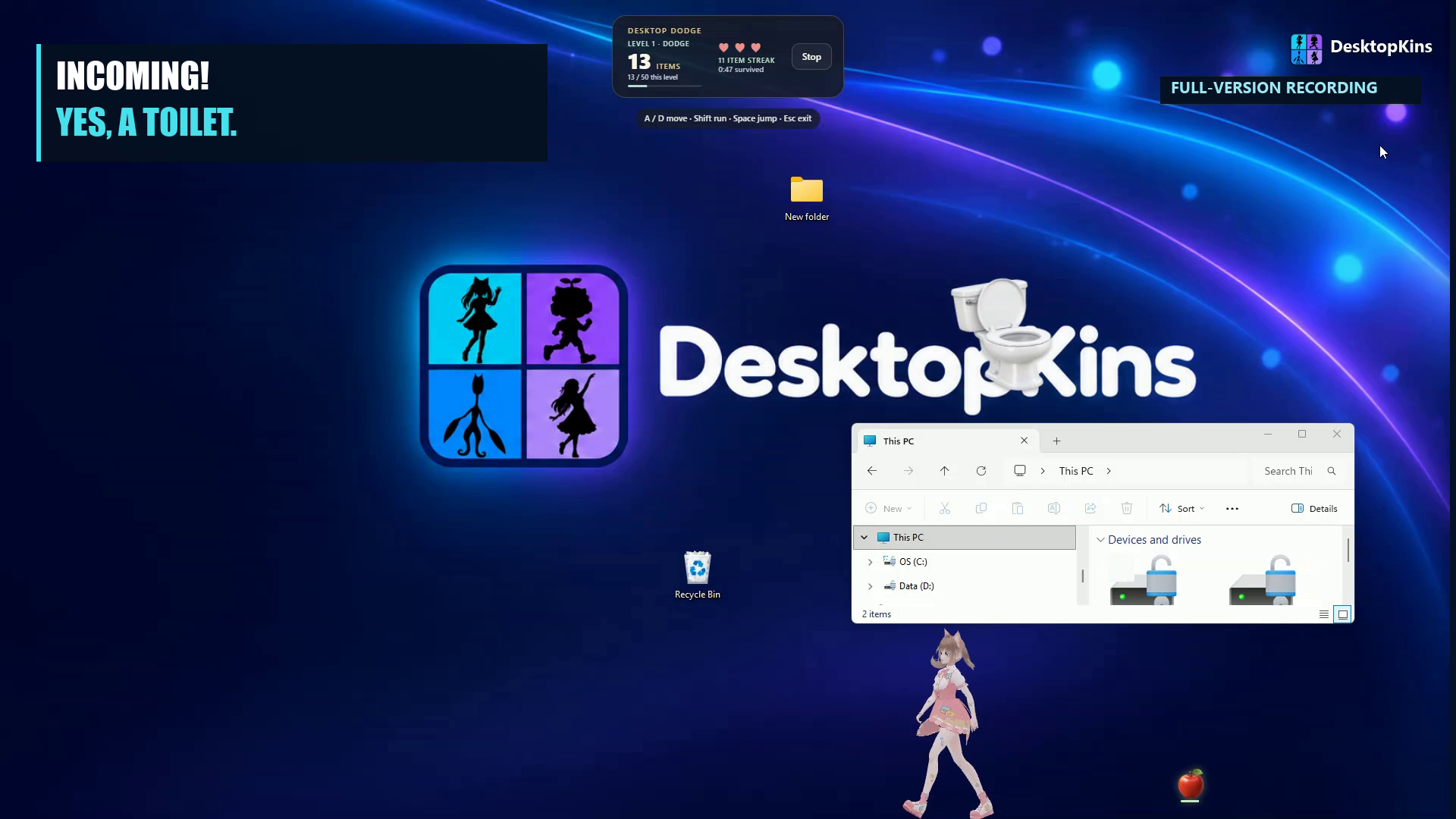Open the See more ellipsis menu
Image resolution: width=1456 pixels, height=819 pixels.
pyautogui.click(x=1232, y=509)
